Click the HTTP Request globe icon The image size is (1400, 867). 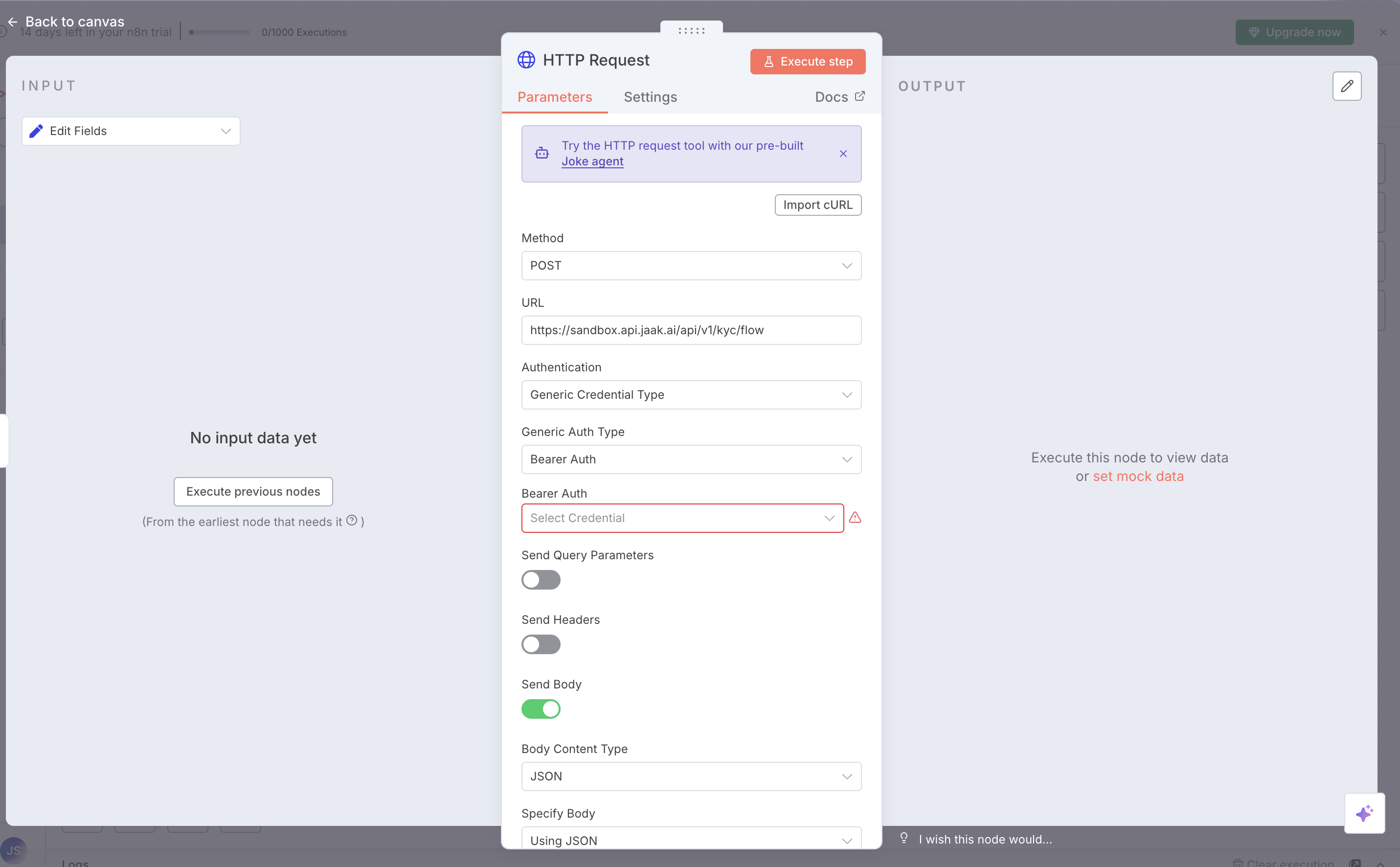point(526,60)
